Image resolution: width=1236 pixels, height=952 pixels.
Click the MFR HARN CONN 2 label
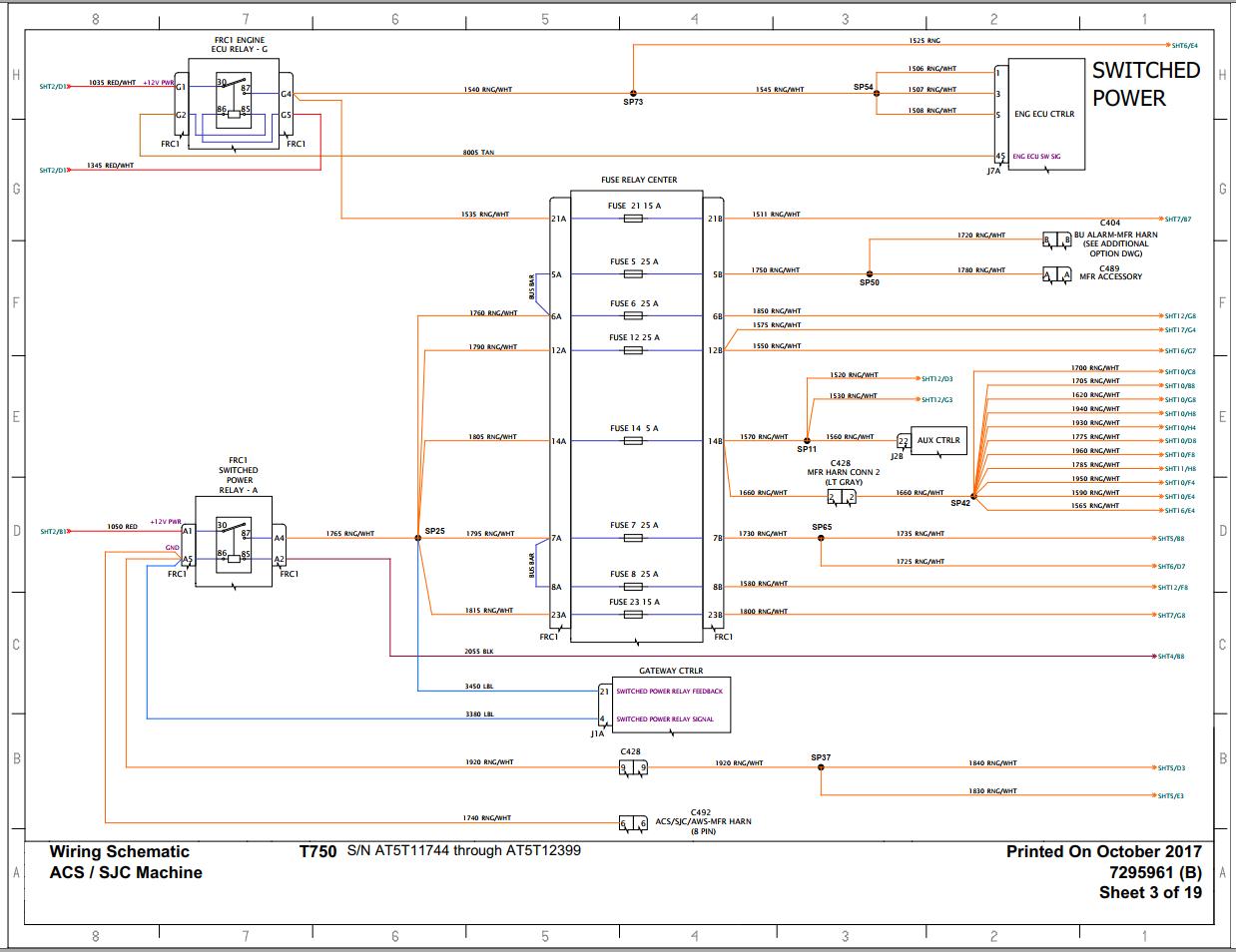coord(844,473)
